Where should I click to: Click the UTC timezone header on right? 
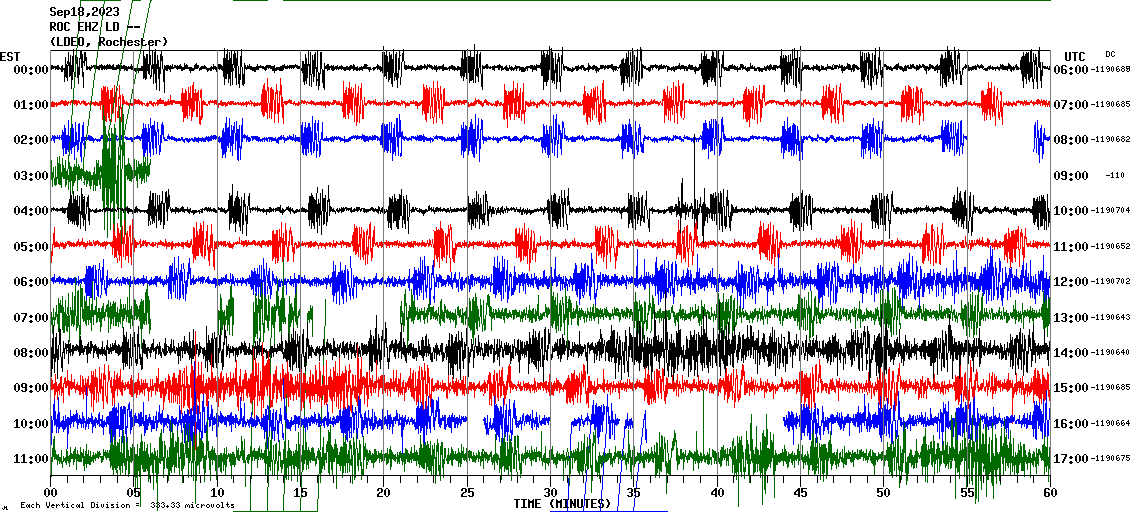coord(1074,56)
